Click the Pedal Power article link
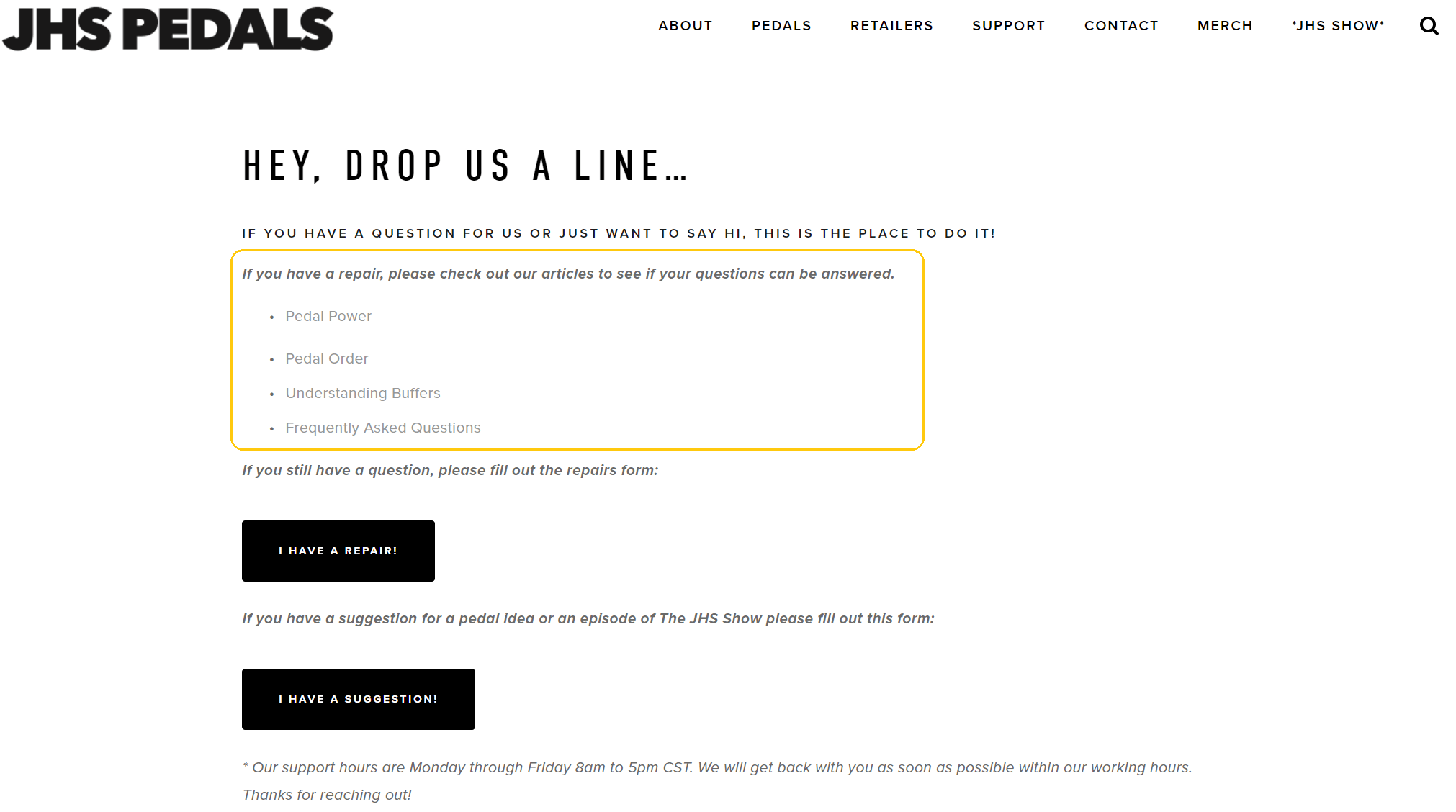The image size is (1456, 812). (328, 316)
